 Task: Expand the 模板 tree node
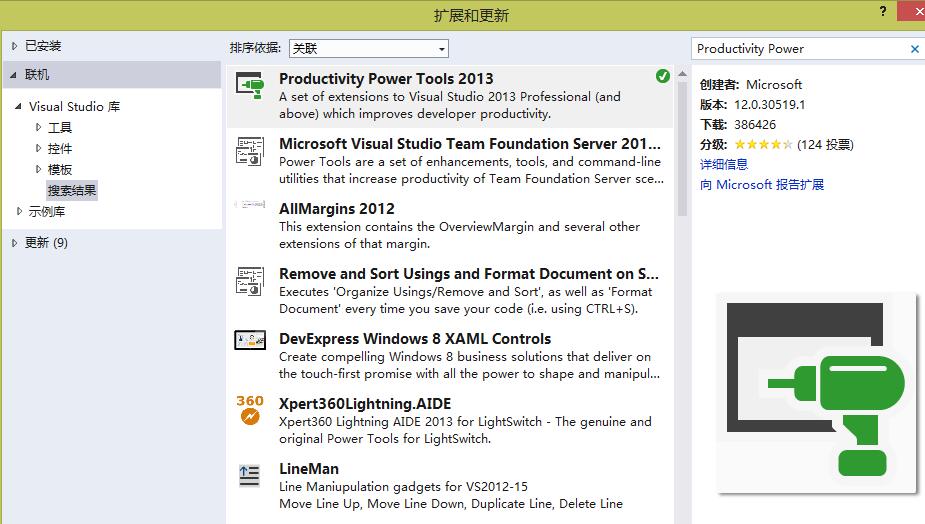point(38,170)
